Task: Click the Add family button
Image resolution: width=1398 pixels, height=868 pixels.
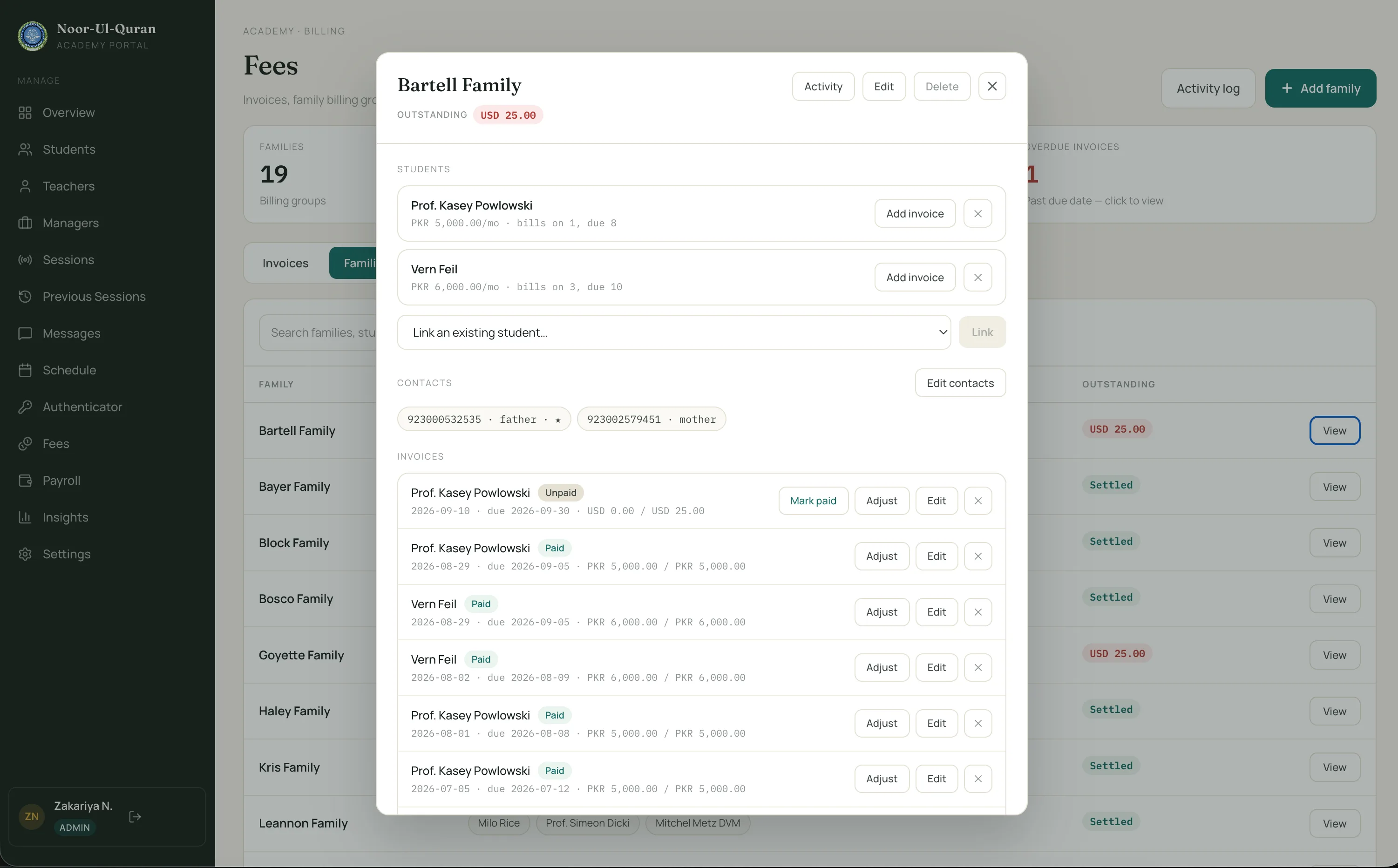Action: pyautogui.click(x=1320, y=88)
